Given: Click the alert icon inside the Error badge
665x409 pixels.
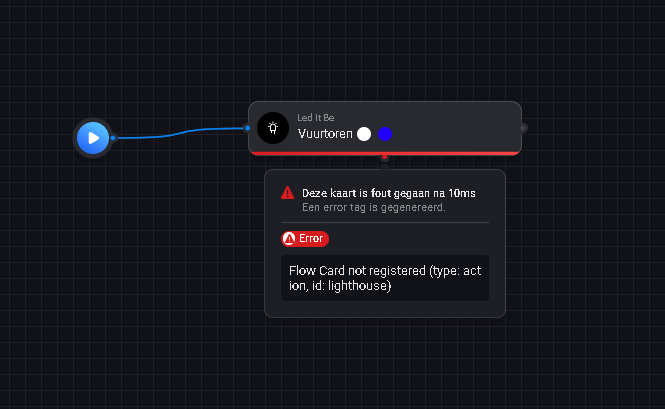Looking at the screenshot, I should (289, 238).
